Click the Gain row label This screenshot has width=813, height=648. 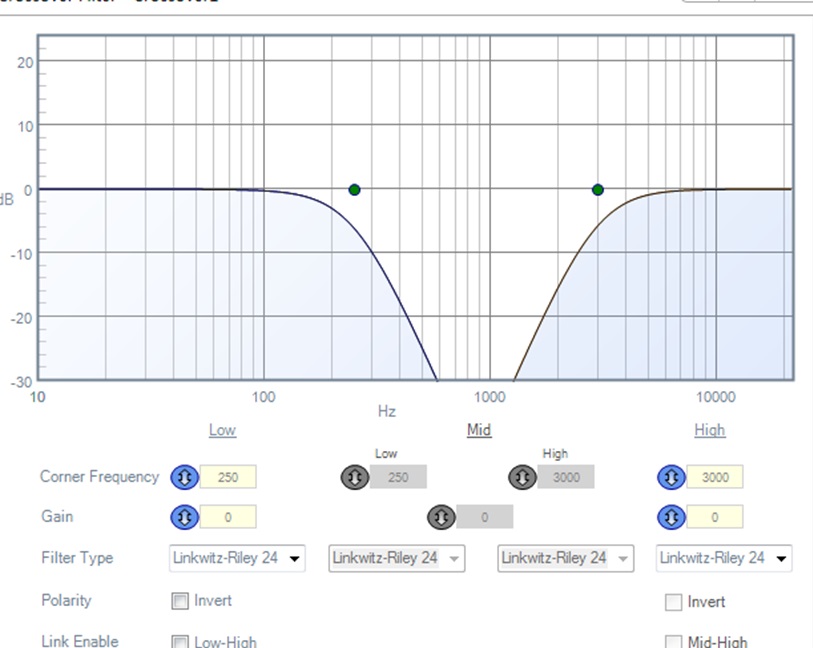click(57, 516)
